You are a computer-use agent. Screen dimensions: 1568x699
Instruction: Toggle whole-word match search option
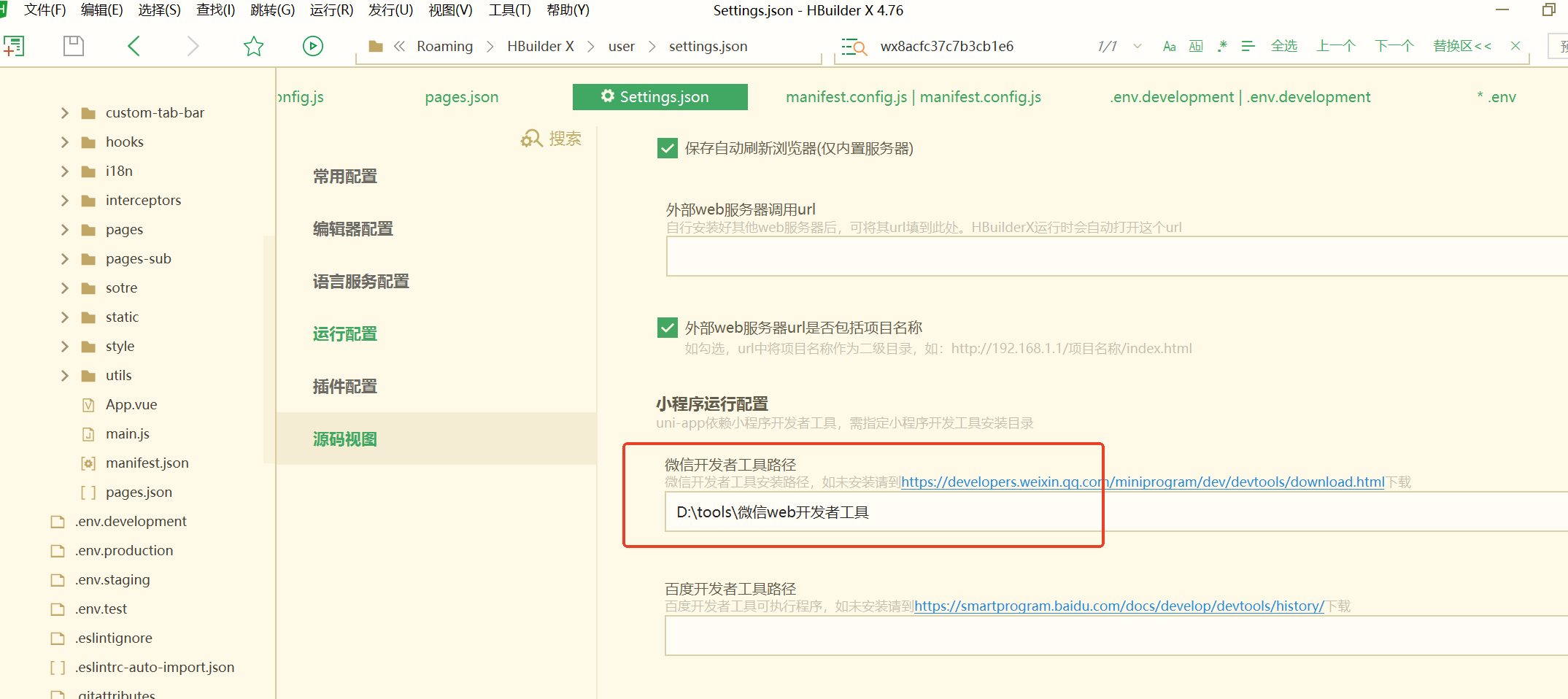[1196, 47]
